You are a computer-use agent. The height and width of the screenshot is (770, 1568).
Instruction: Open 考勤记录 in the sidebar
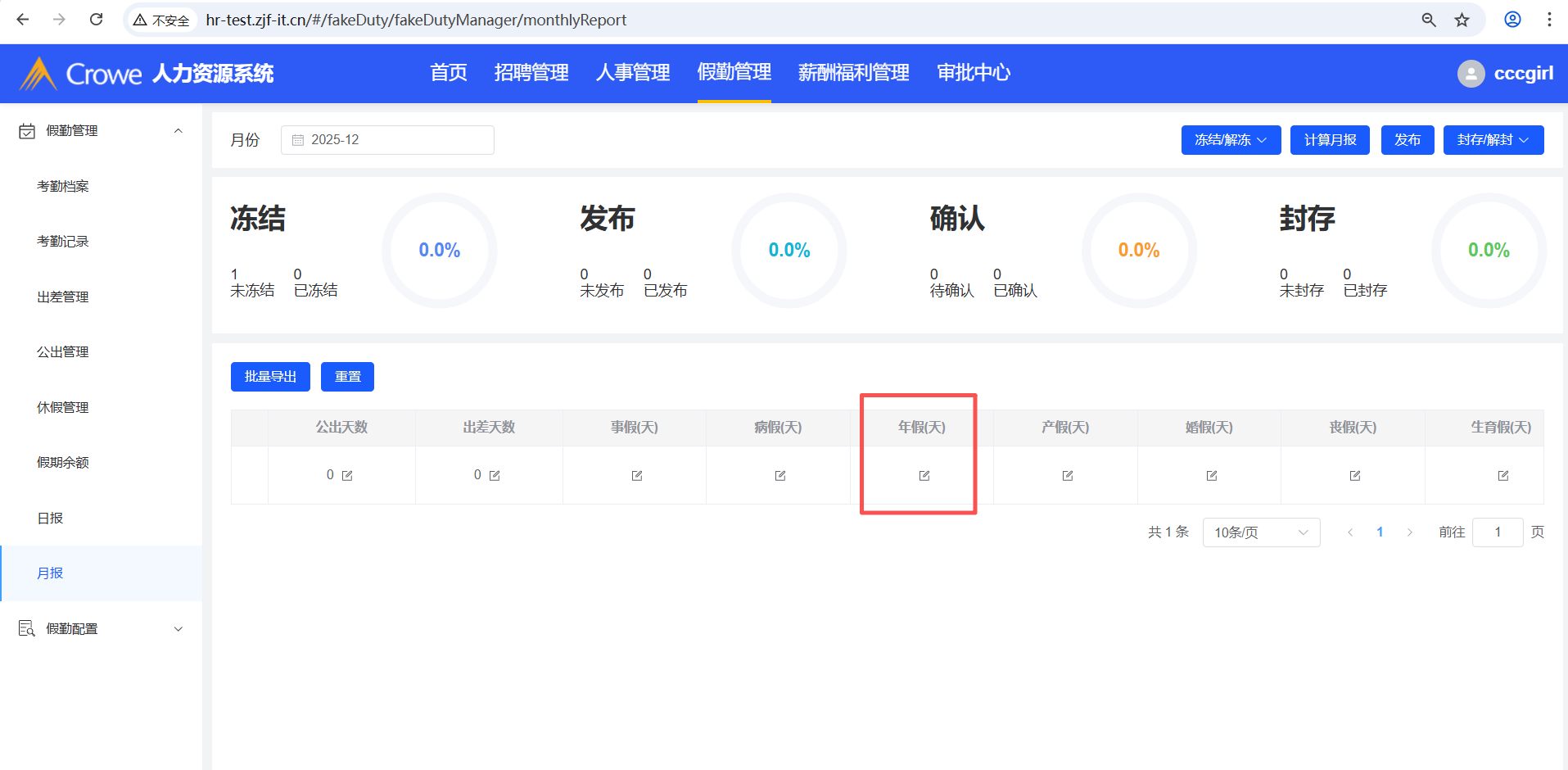coord(102,242)
